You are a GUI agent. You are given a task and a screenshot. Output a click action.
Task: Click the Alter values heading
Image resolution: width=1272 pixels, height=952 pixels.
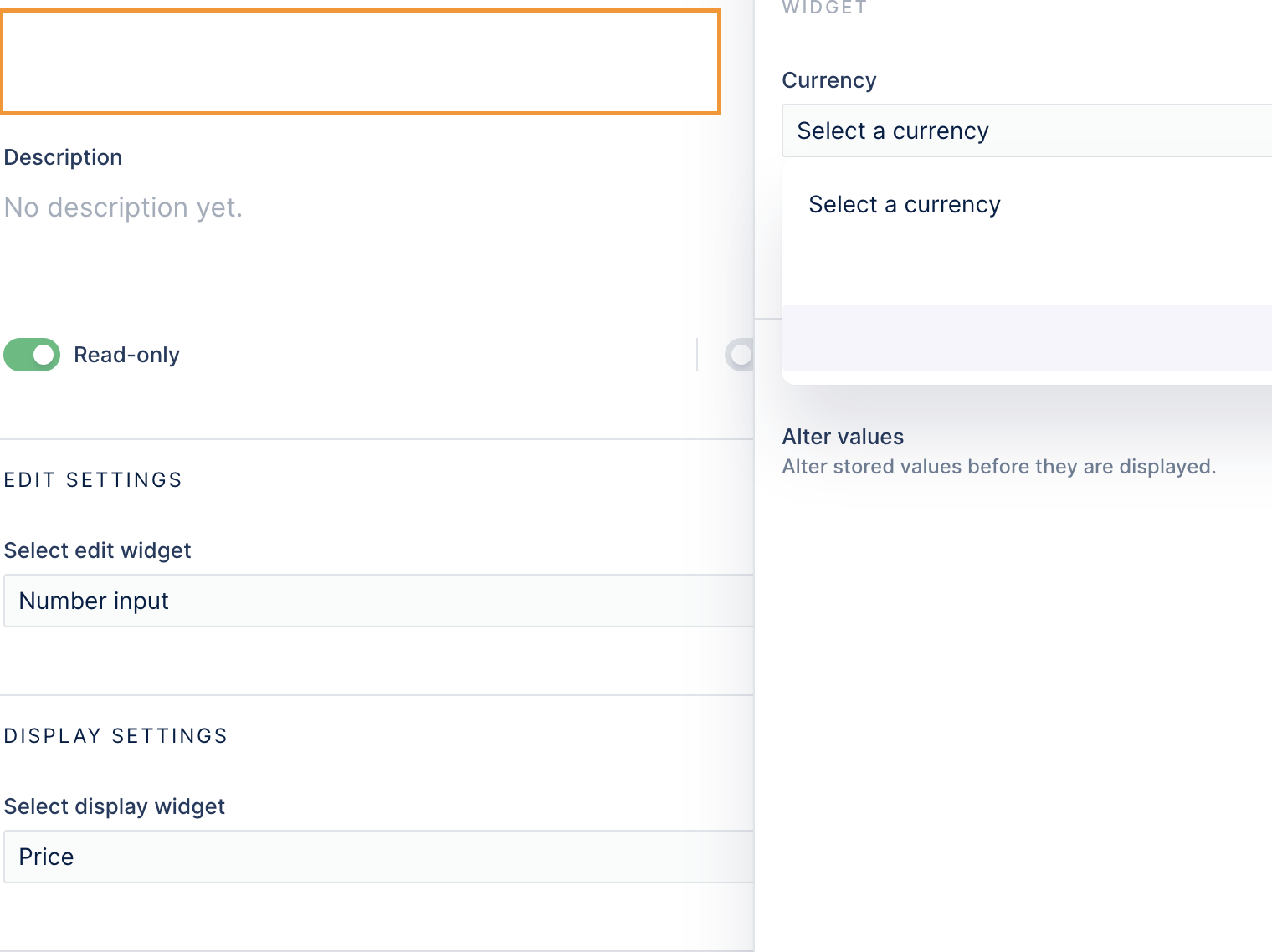point(843,437)
